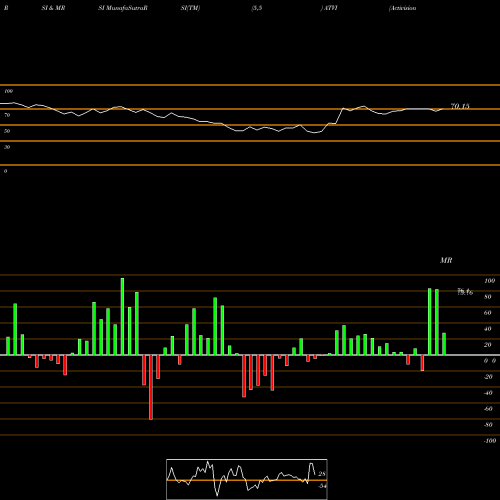Click the tallest green bar in the MR histogram

tap(122, 316)
